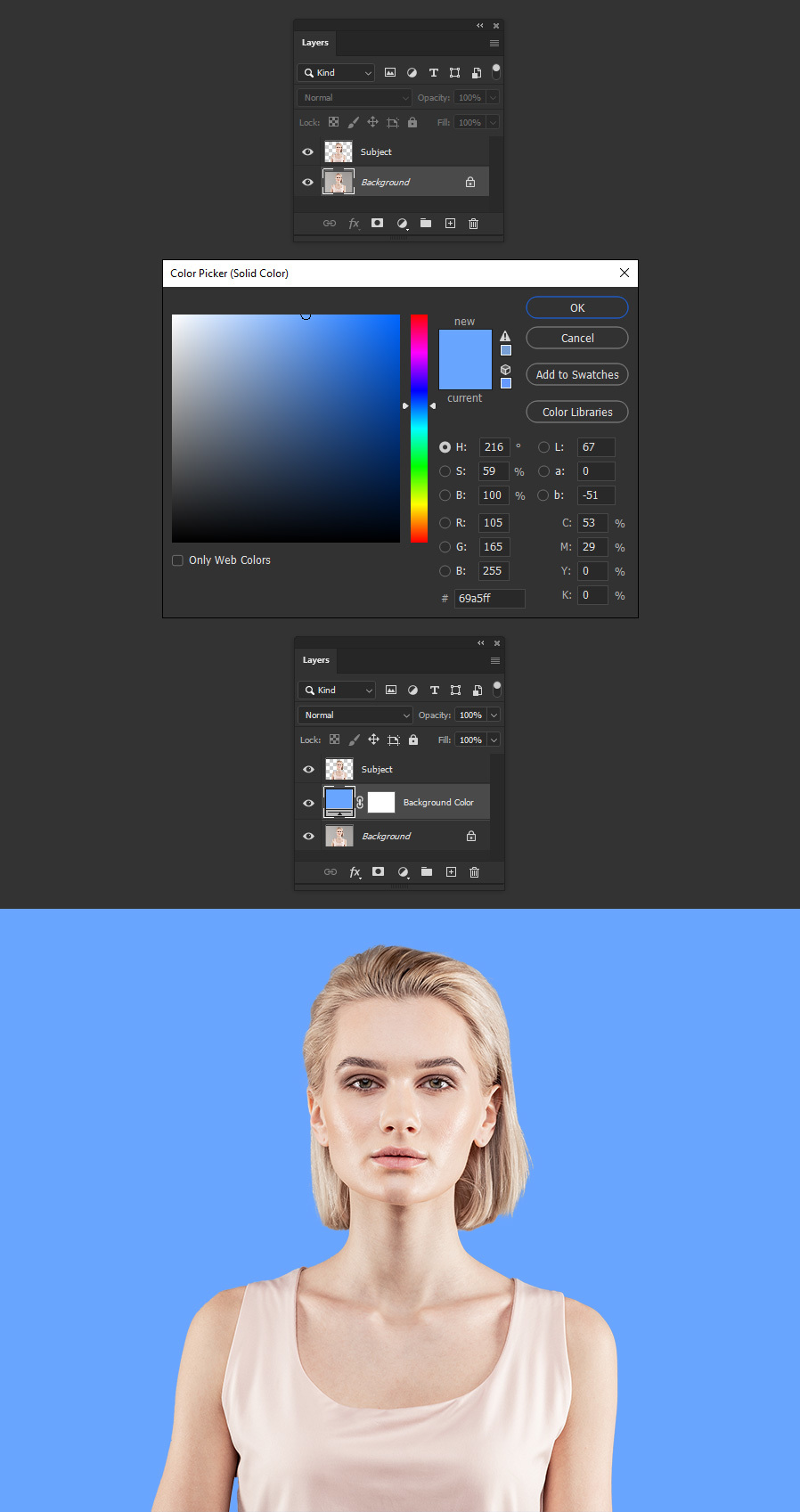Click the C cyan value field showing 53

coord(592,523)
